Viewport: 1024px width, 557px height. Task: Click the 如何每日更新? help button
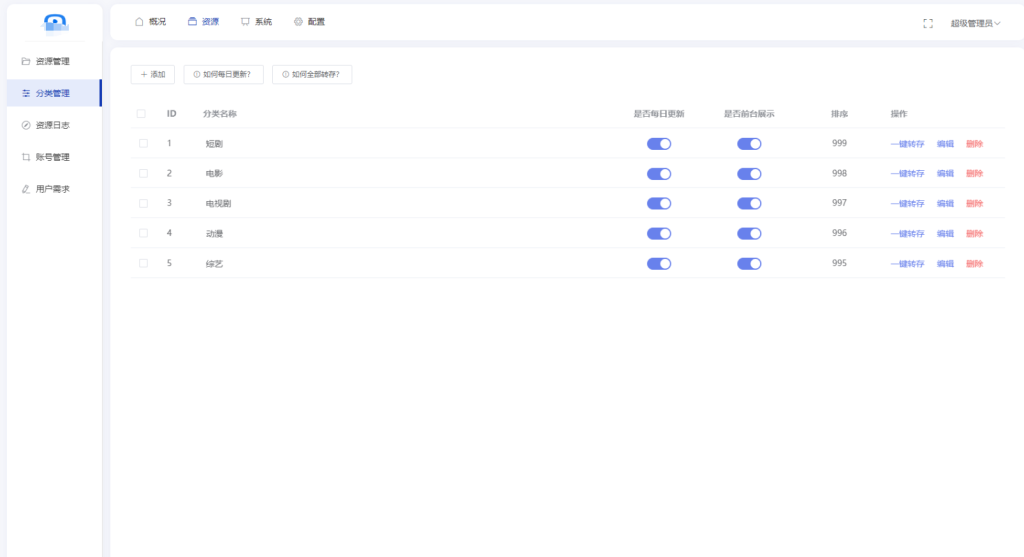[x=223, y=74]
